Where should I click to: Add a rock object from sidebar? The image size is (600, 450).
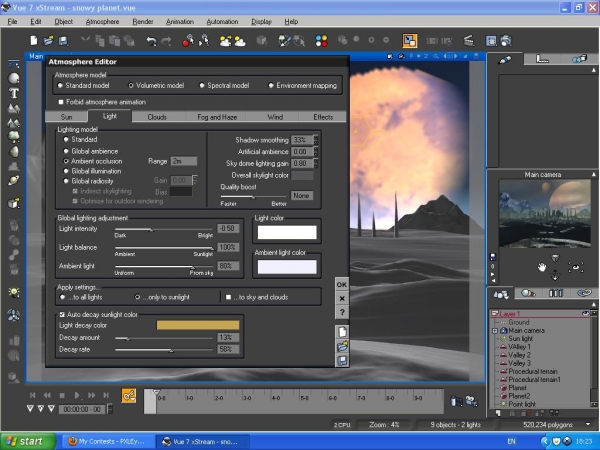(14, 152)
